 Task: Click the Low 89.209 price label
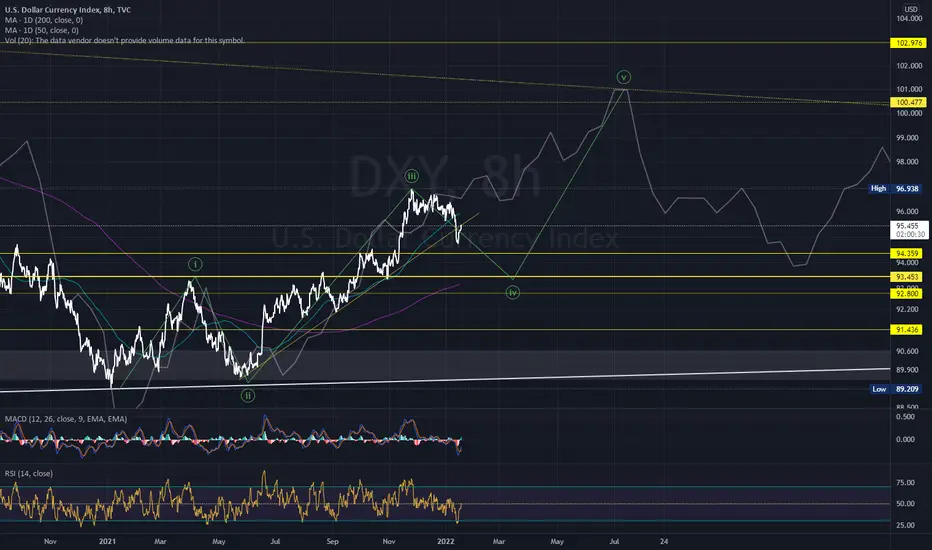point(896,389)
